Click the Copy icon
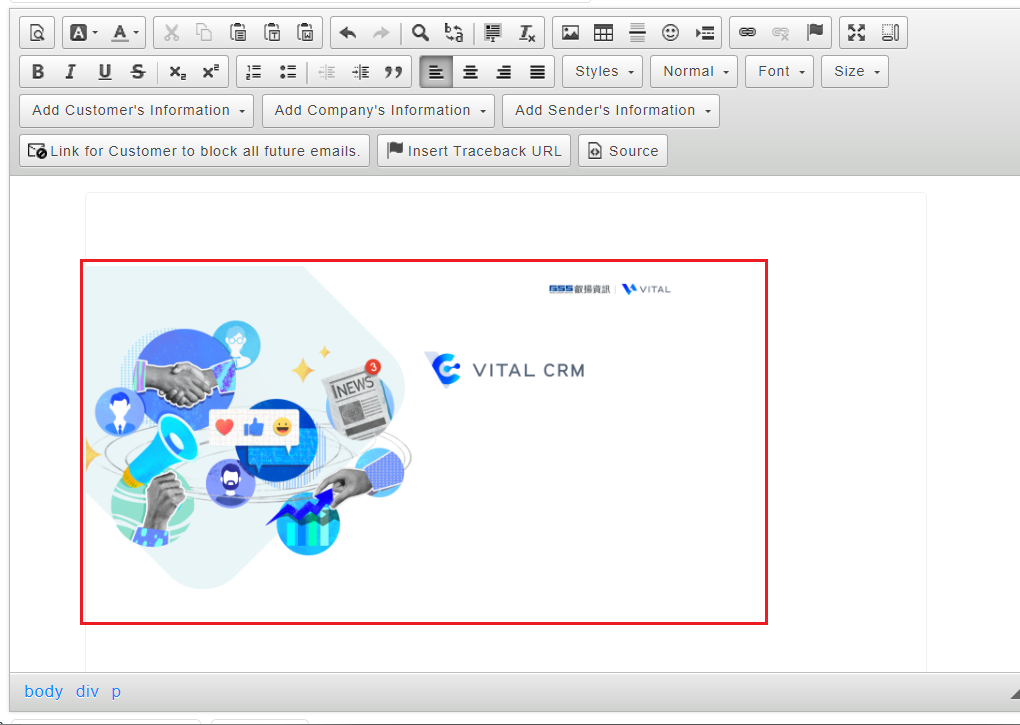Screen dimensions: 1020x725 coord(205,33)
